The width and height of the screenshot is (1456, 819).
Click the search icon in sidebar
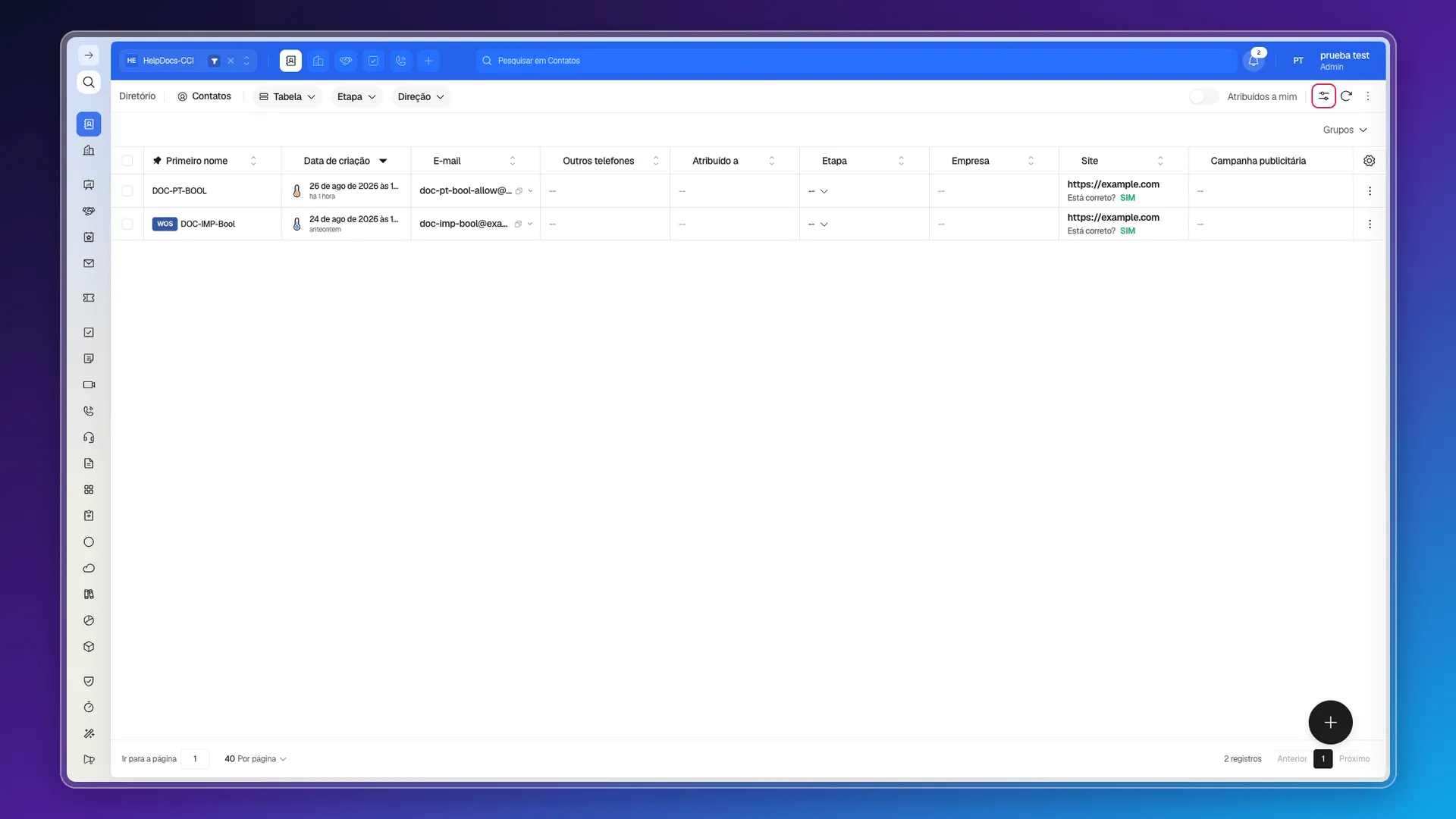point(89,82)
